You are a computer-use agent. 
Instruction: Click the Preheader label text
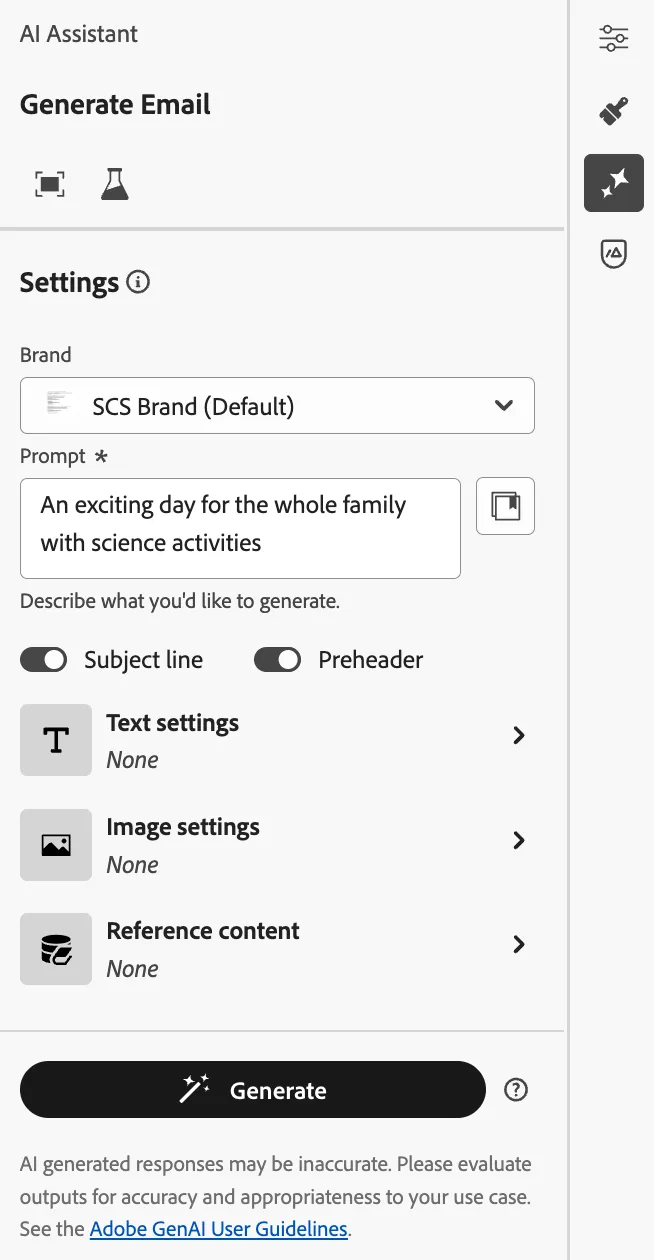coord(370,660)
